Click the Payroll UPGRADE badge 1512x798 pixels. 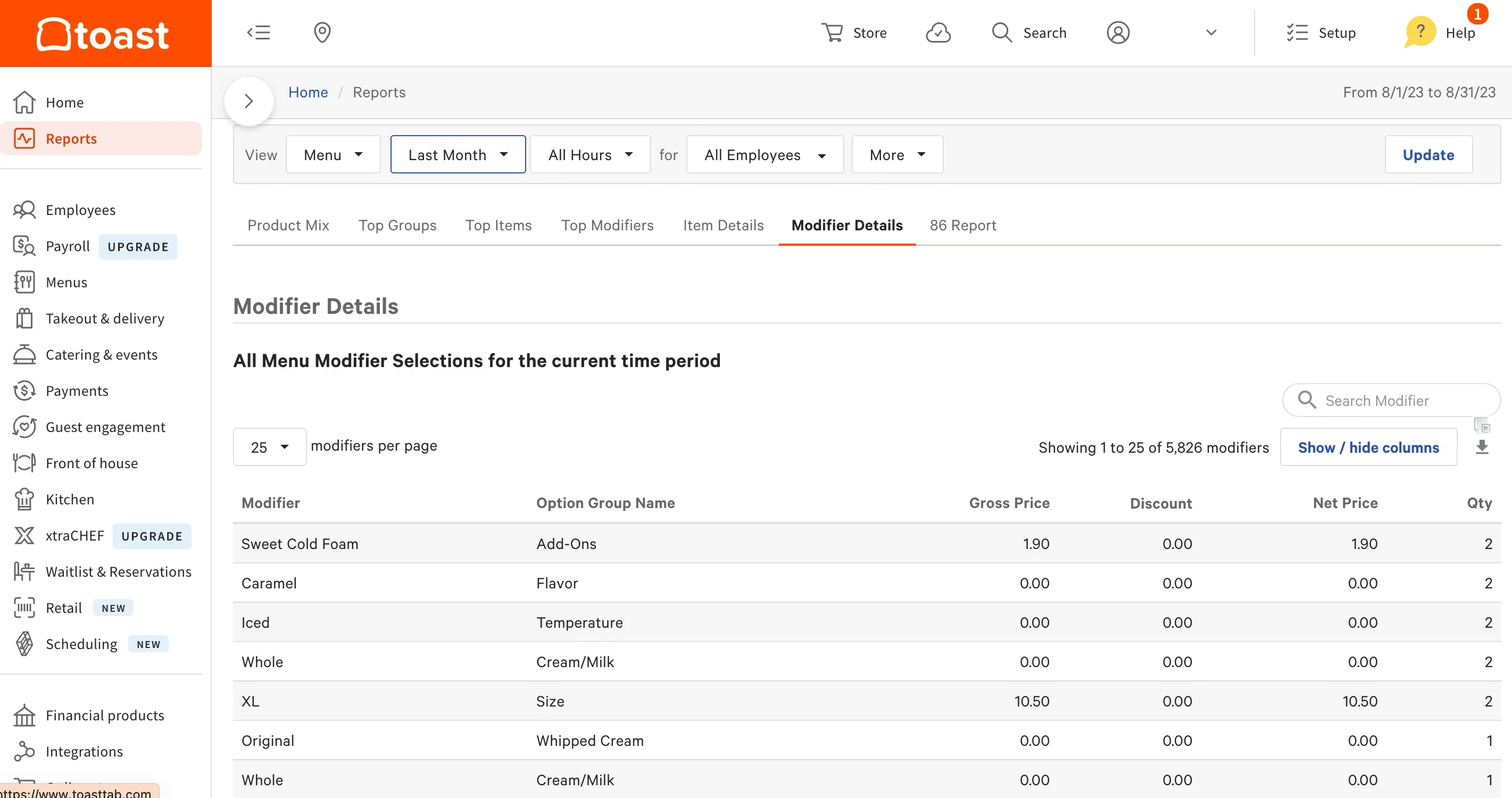pyautogui.click(x=138, y=246)
